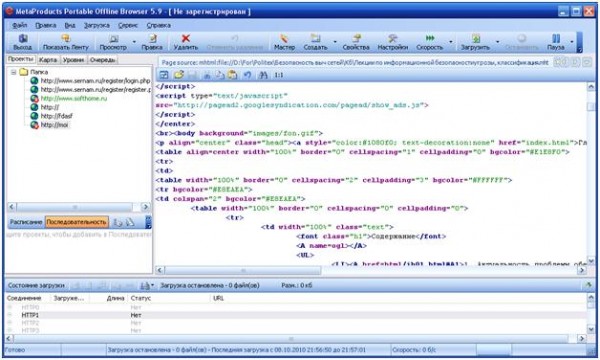
Task: Click the Просмотр (Preview) toolbar icon
Action: click(113, 38)
